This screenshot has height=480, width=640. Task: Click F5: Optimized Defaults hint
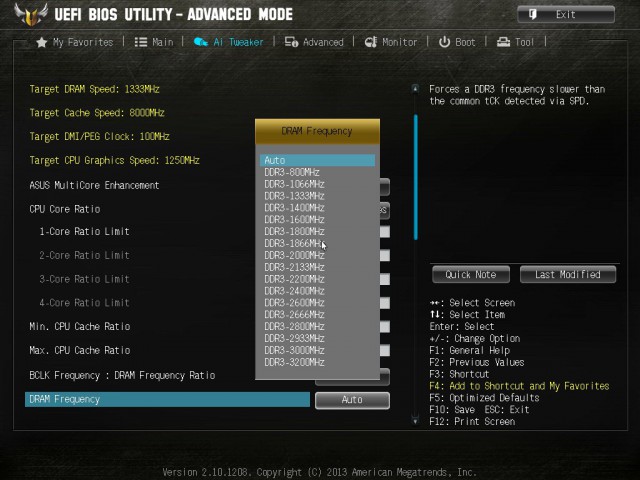pos(484,398)
